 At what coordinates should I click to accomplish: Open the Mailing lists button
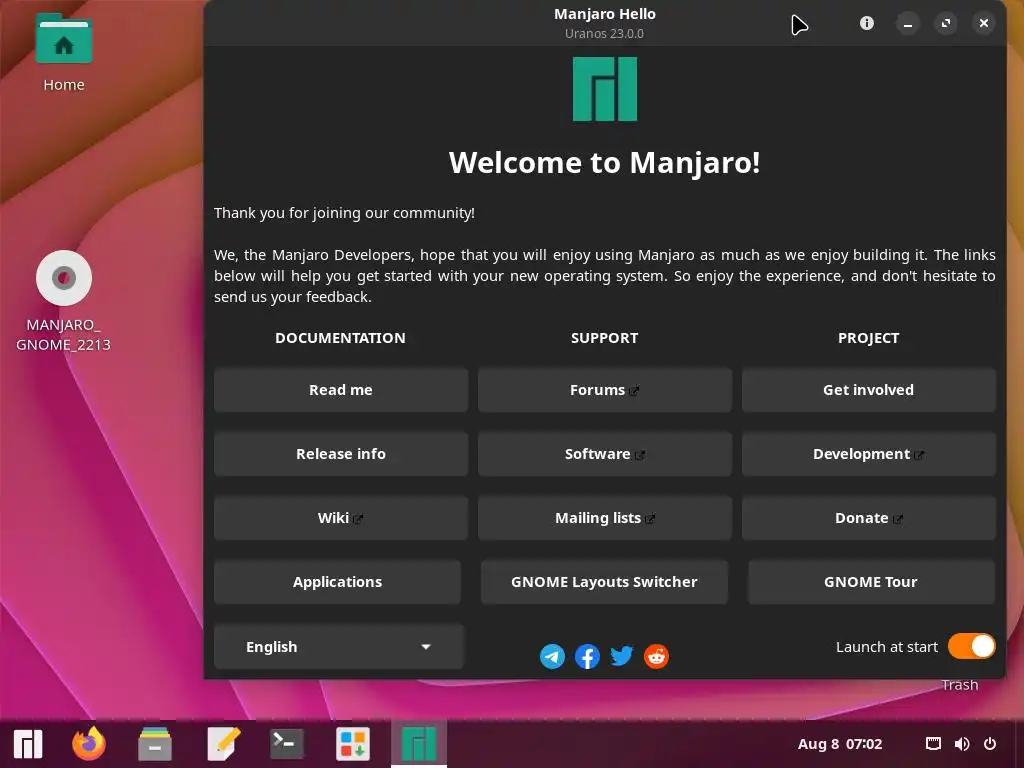pos(605,518)
